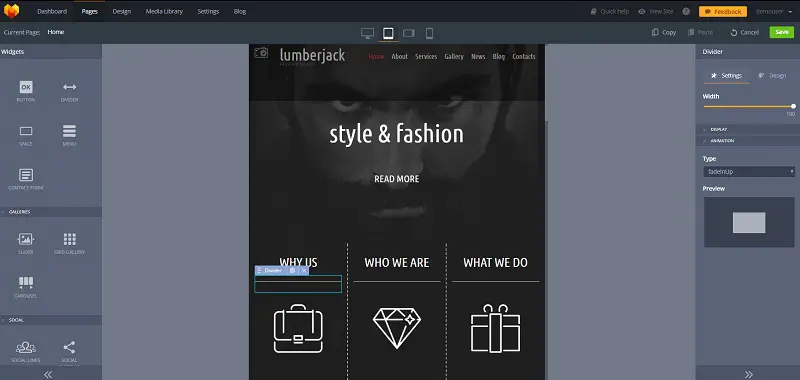
Task: Open Quick help link
Action: pos(610,11)
